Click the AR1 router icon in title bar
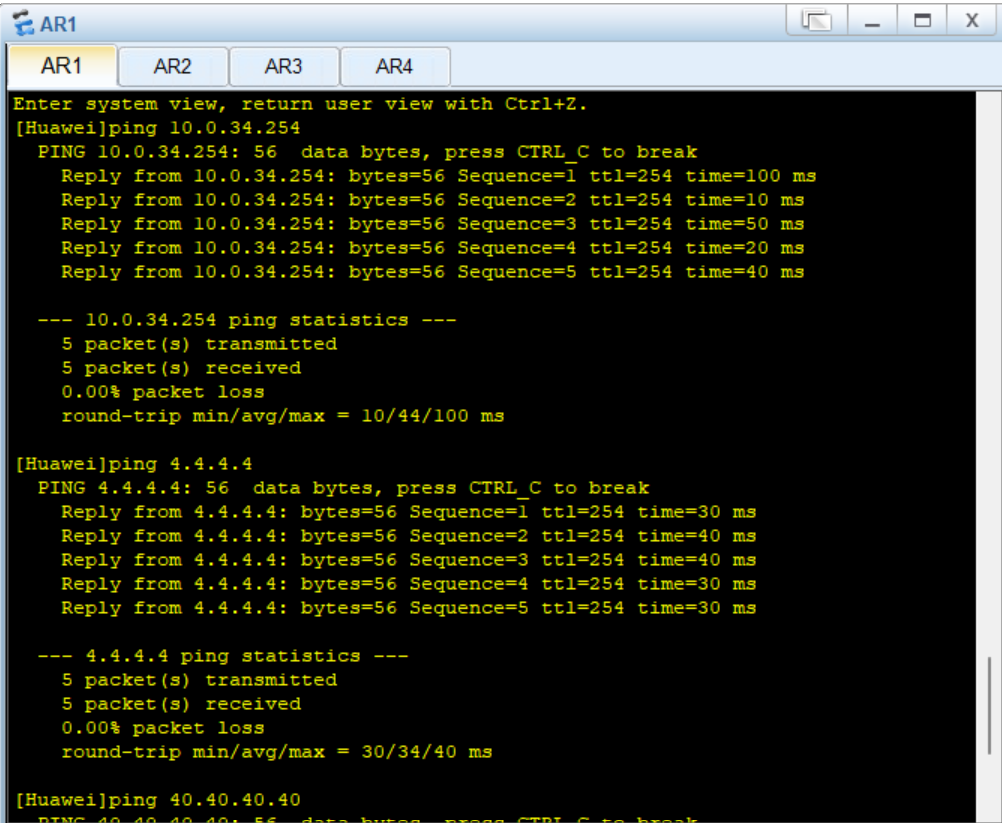This screenshot has height=823, width=1002. (23, 23)
